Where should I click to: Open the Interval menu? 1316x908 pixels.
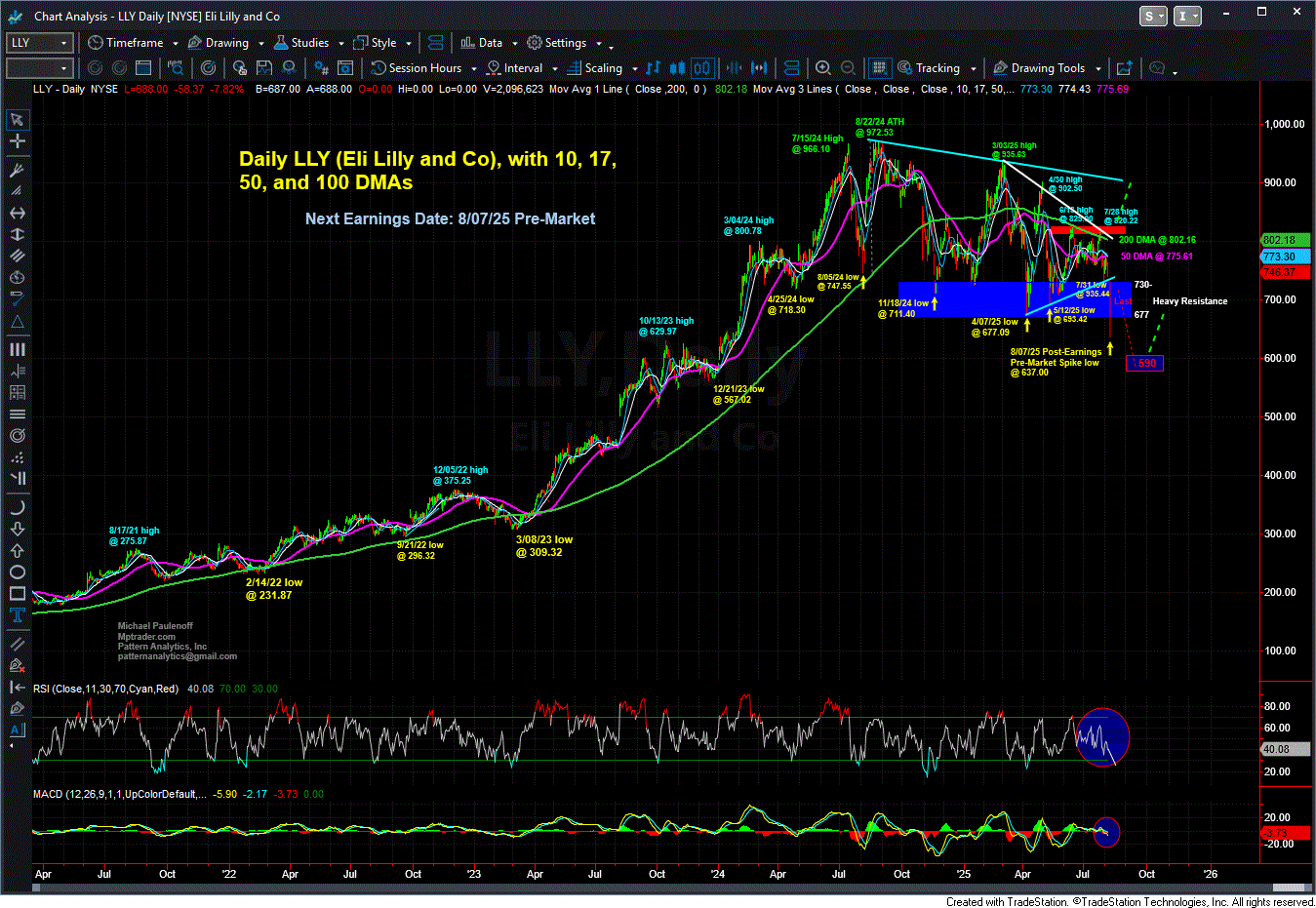[x=515, y=68]
